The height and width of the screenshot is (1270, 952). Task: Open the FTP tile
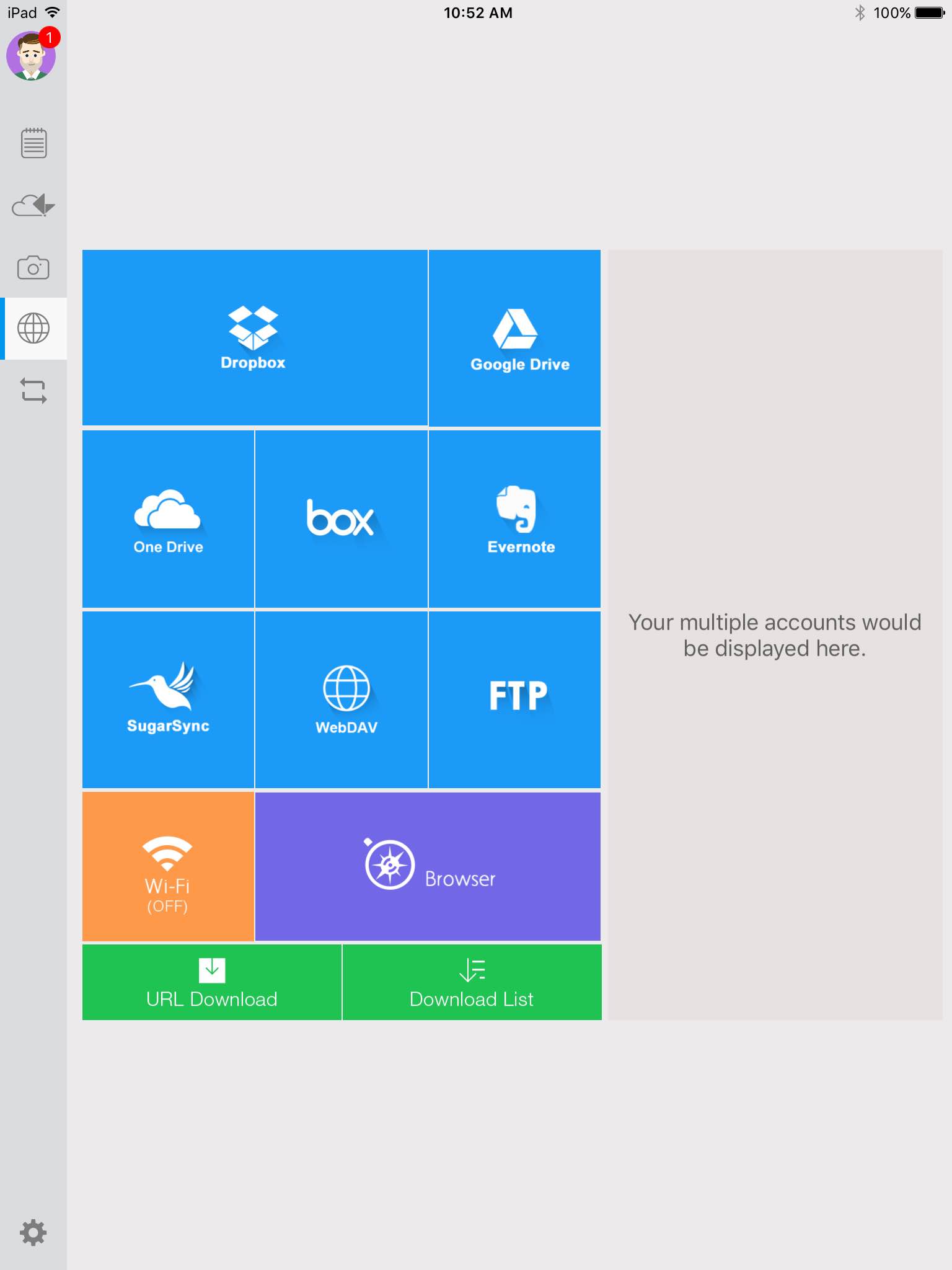pos(514,699)
